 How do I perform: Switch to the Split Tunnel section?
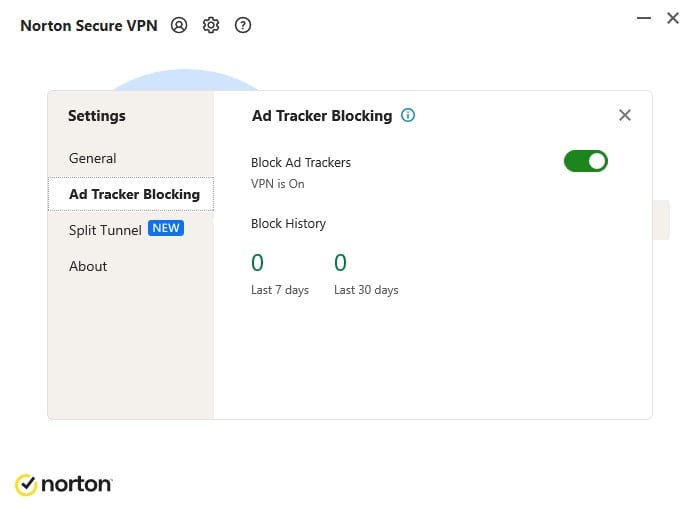tap(105, 230)
